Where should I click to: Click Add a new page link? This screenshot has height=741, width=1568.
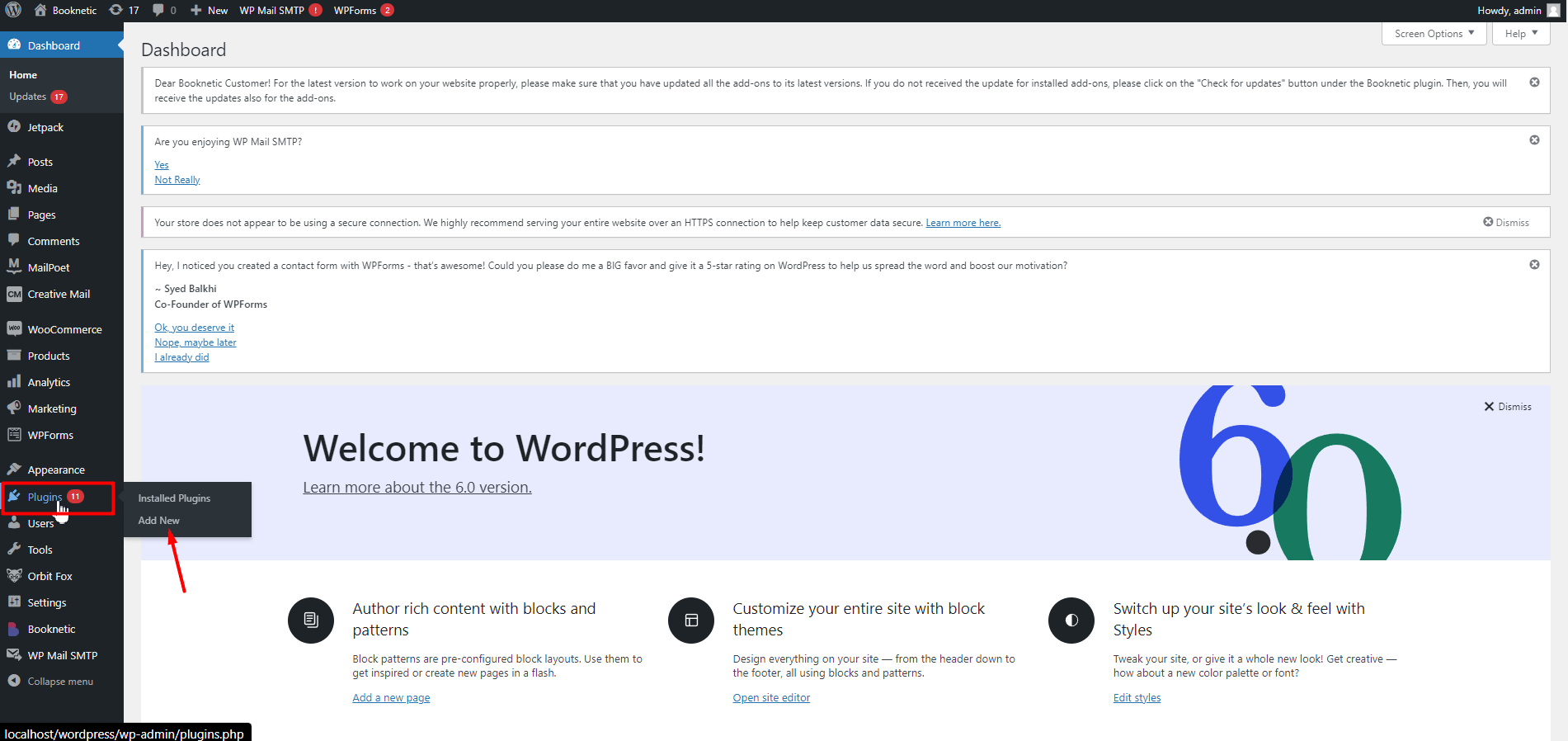coord(391,698)
